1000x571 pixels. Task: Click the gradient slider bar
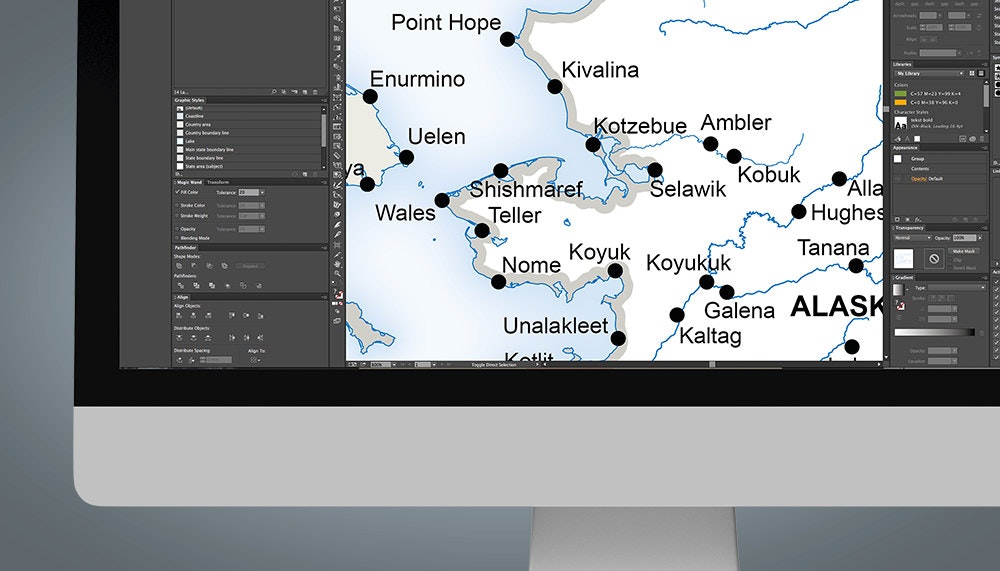click(935, 332)
